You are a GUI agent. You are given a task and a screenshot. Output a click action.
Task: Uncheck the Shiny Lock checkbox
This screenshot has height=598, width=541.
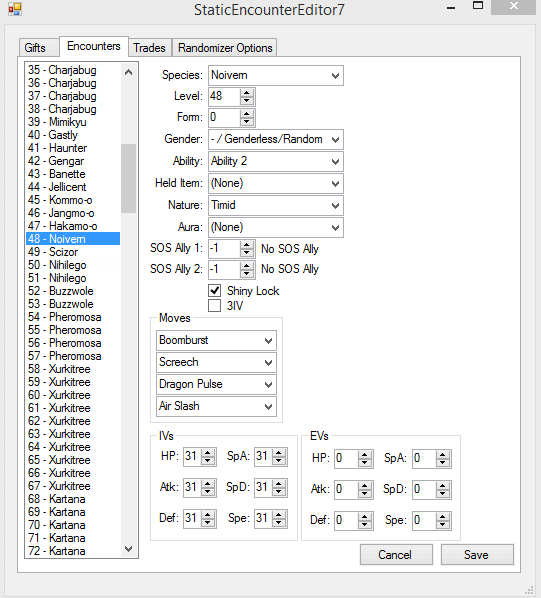tap(215, 291)
